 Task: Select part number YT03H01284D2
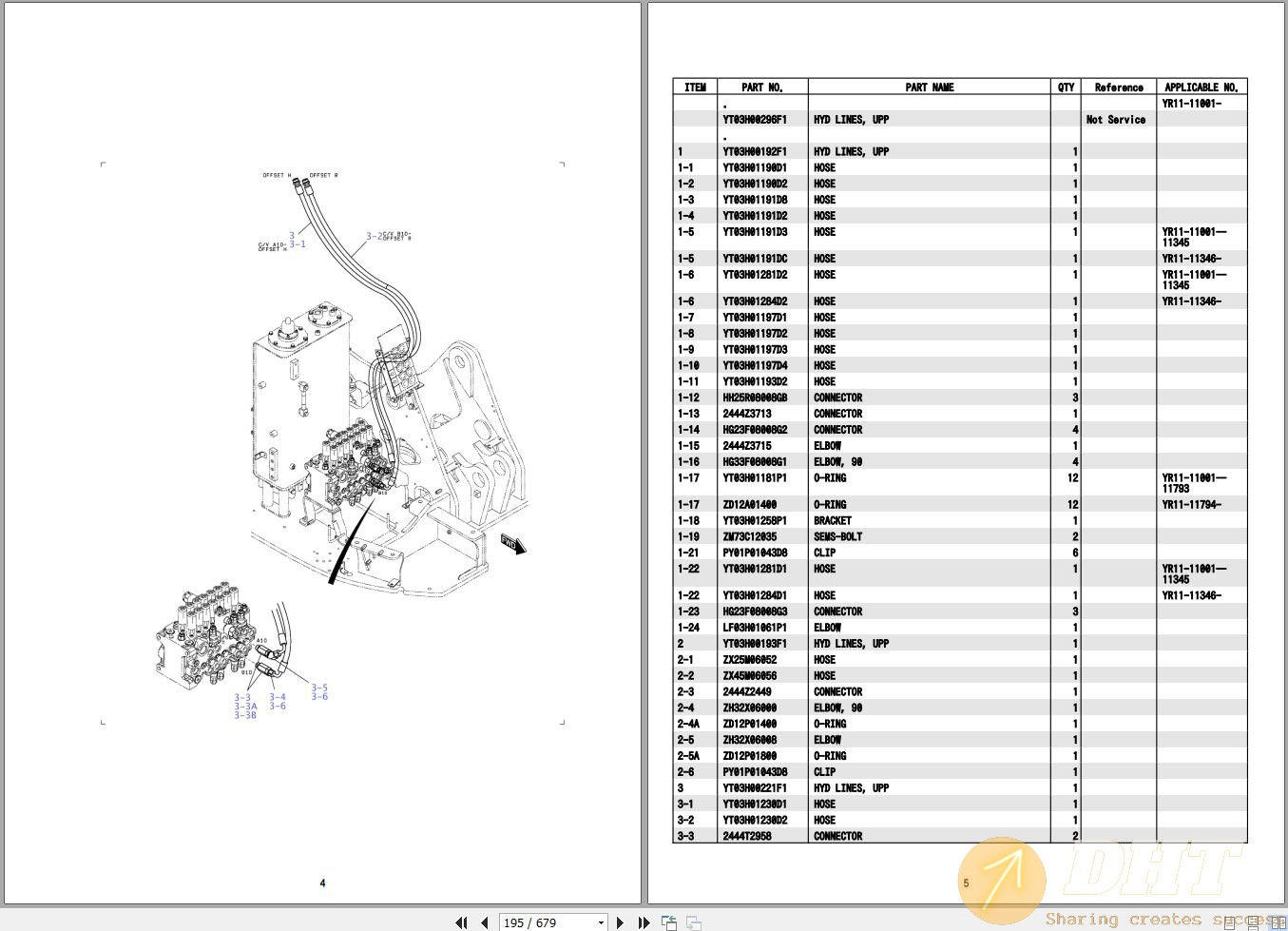click(755, 301)
